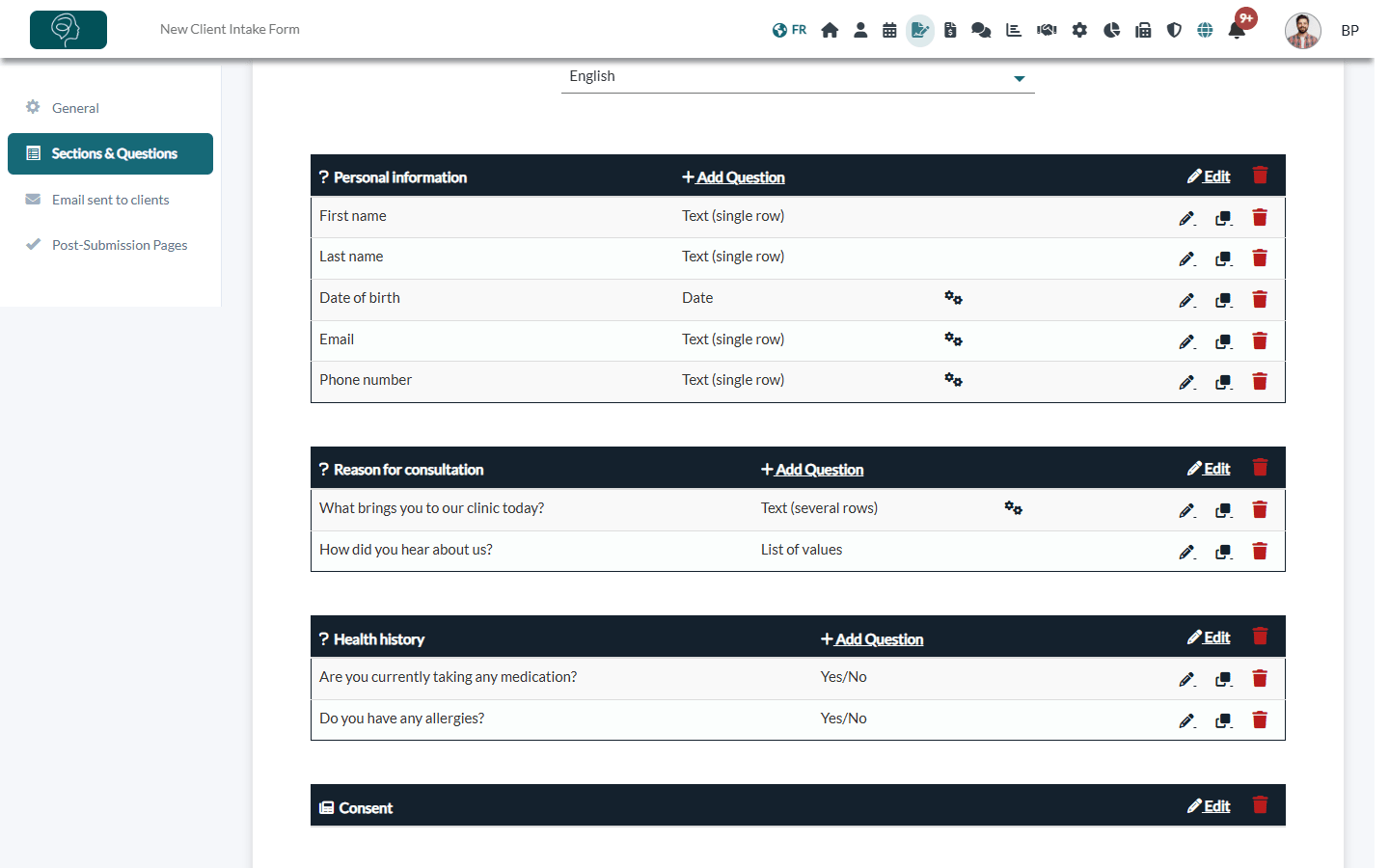Delete the Consent section
1389x868 pixels.
click(x=1260, y=805)
